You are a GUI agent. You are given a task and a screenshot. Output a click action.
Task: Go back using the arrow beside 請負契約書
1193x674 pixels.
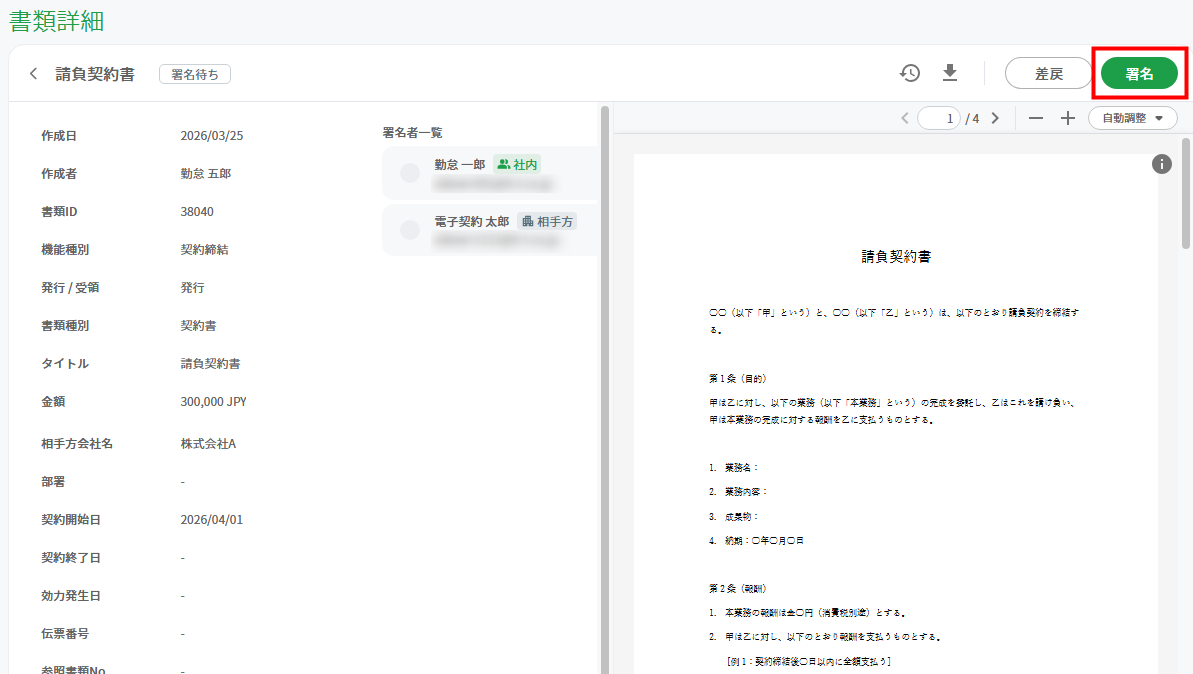click(x=33, y=74)
